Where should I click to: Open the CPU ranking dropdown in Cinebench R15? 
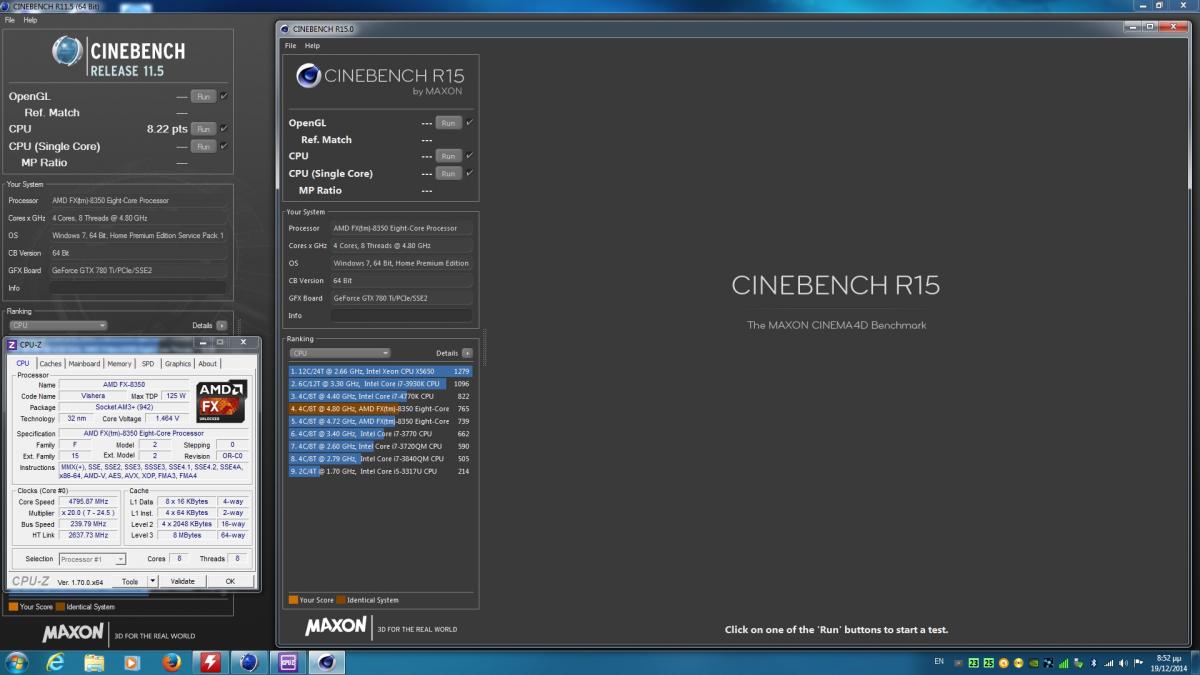click(x=340, y=353)
